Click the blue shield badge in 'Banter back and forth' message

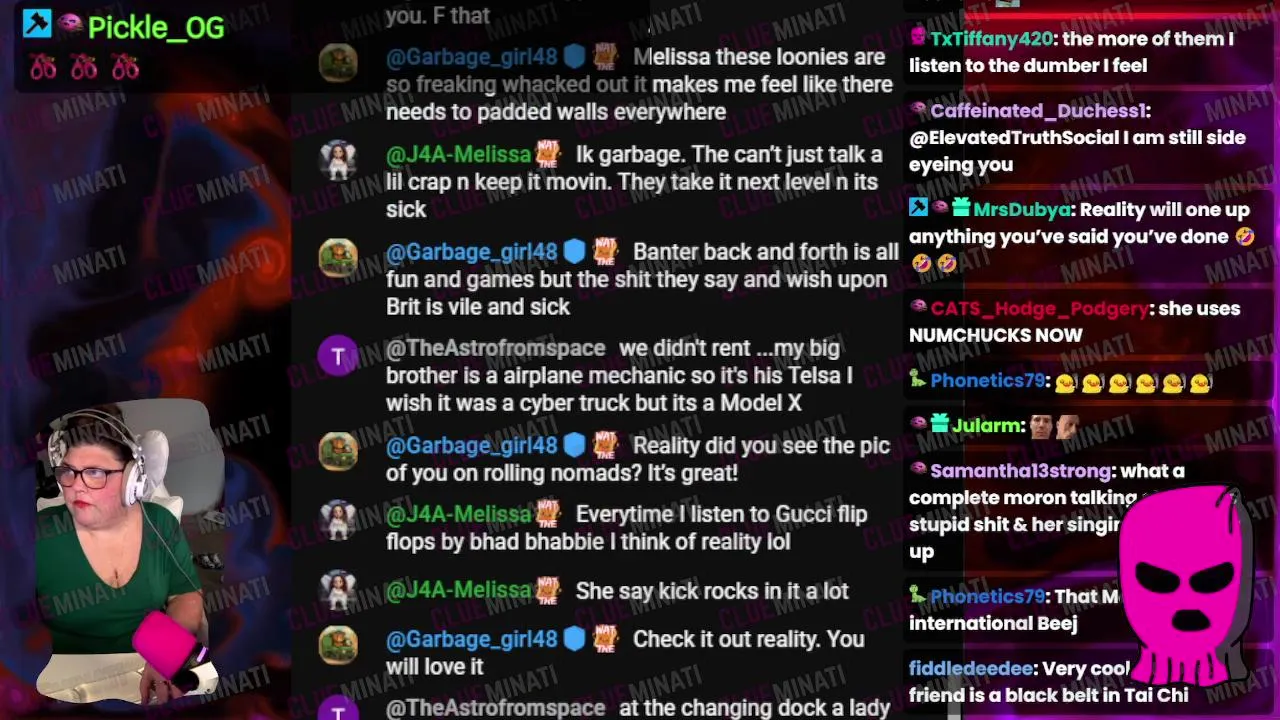[574, 252]
